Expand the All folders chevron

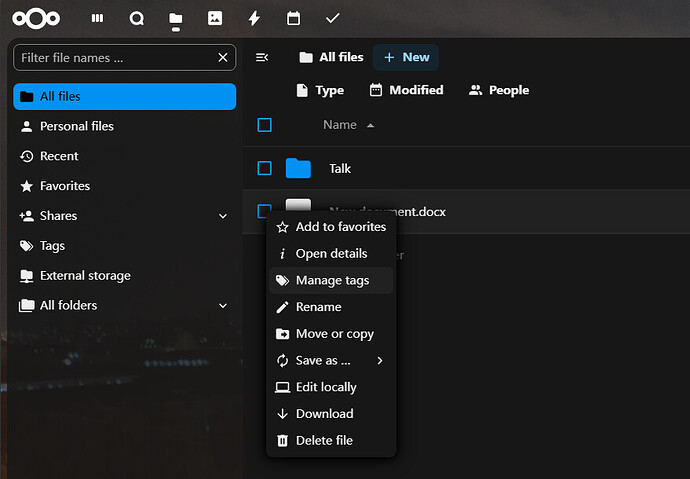point(222,306)
